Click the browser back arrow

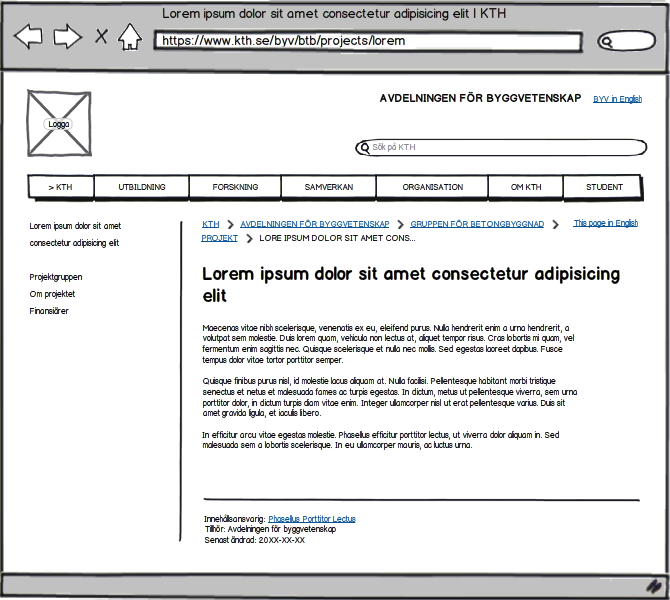click(28, 36)
